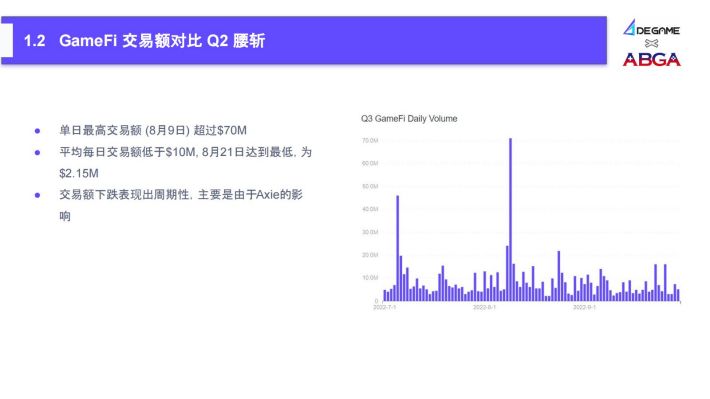710x399 pixels.
Task: Click the 40.0M y-axis label
Action: pyautogui.click(x=370, y=209)
